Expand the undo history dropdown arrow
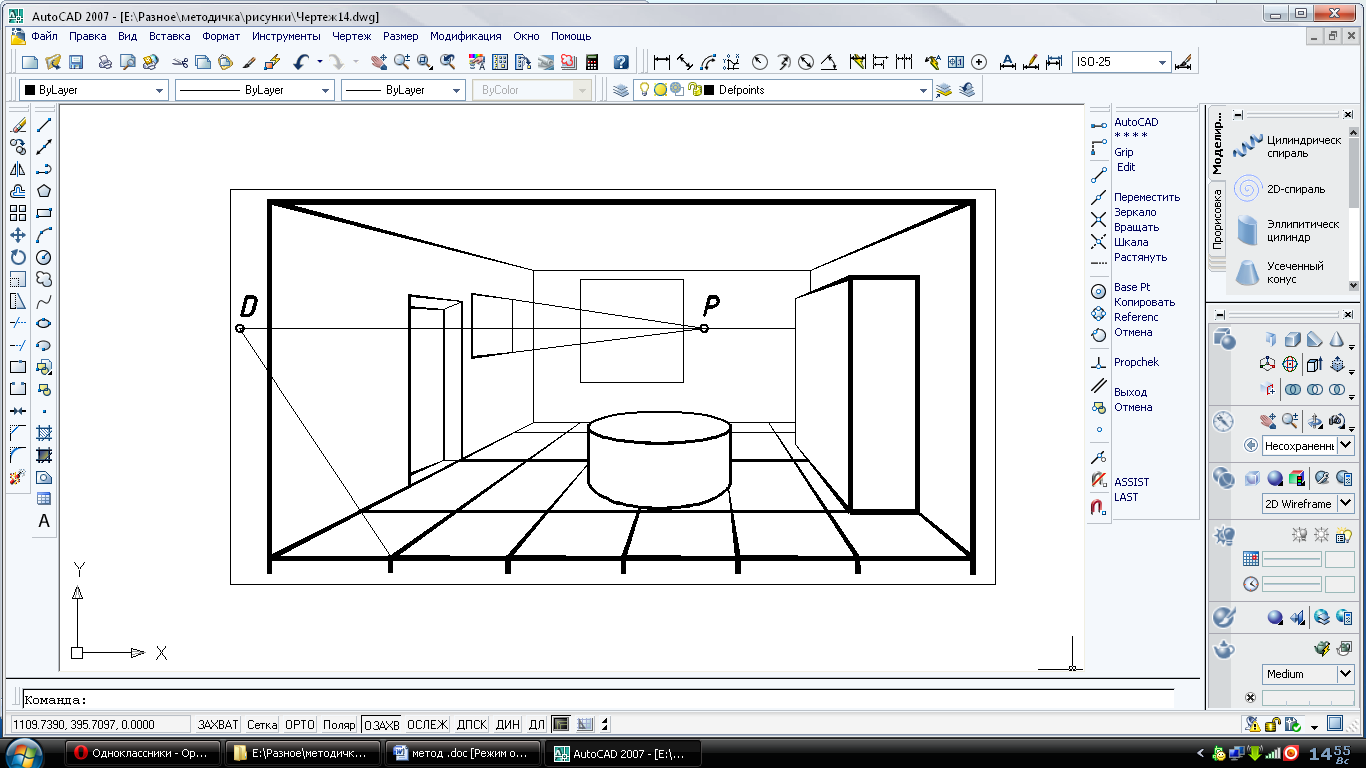This screenshot has height=768, width=1366. pyautogui.click(x=320, y=62)
